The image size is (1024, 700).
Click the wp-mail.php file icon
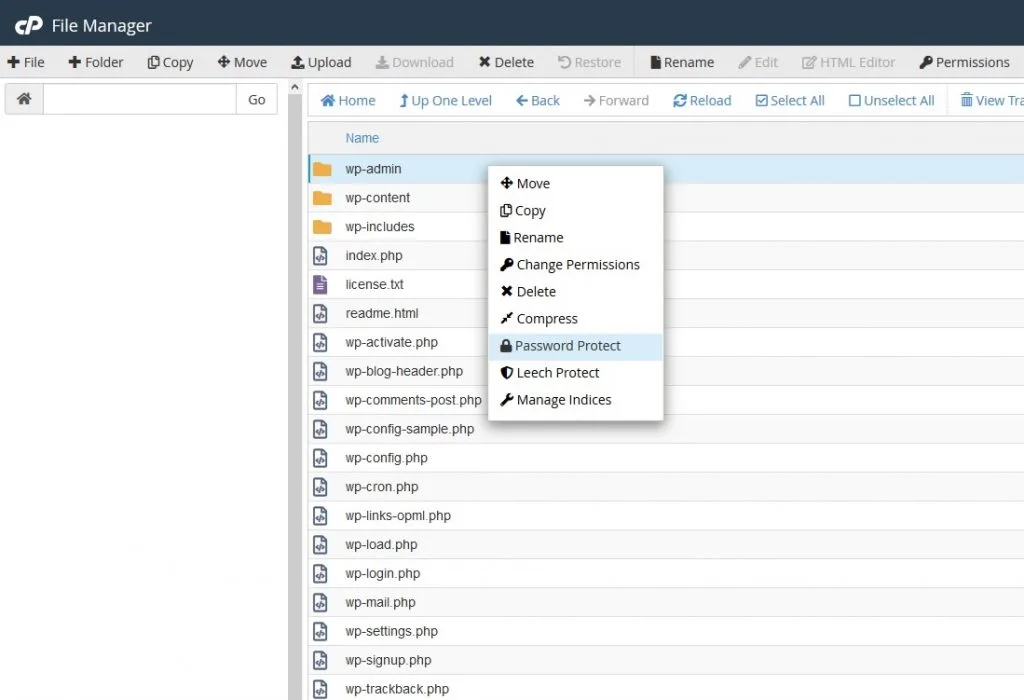pos(320,602)
